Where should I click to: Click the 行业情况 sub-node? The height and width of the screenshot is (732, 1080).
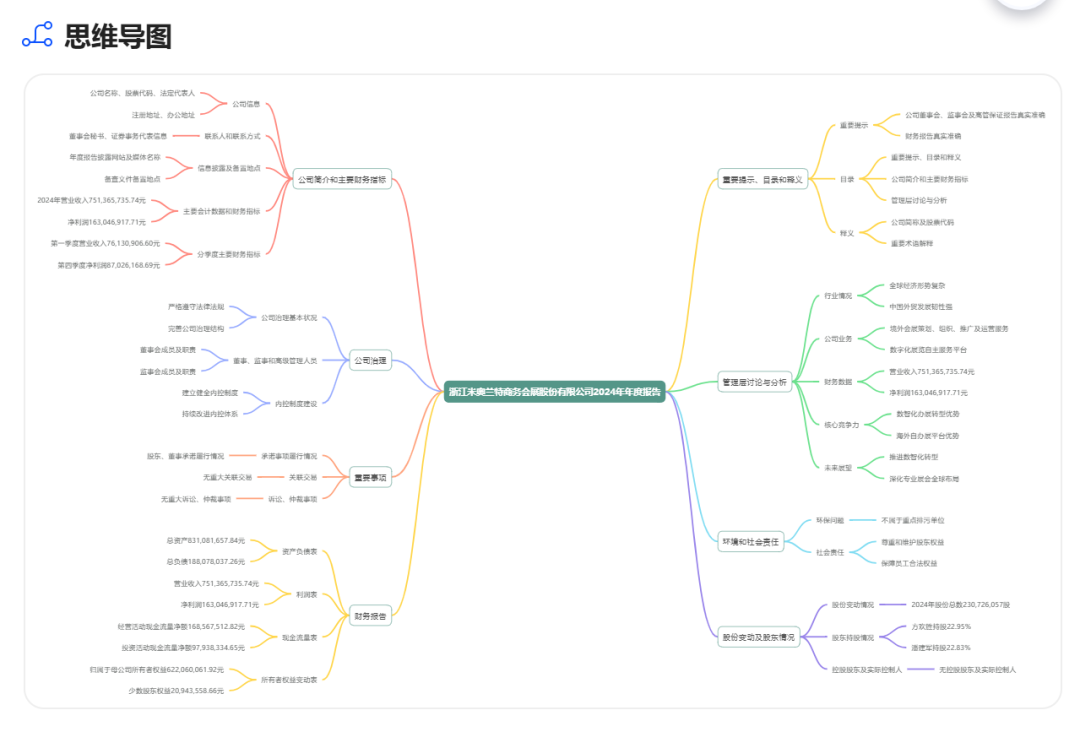click(x=838, y=296)
